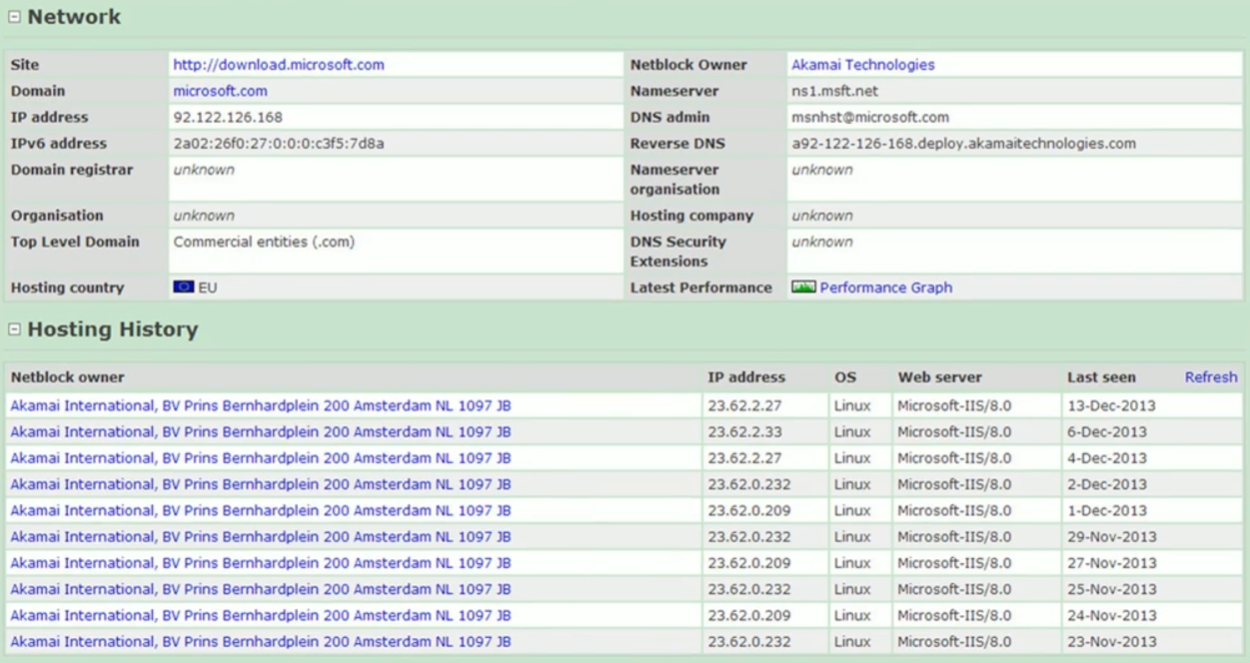Collapse the Network section
The image size is (1250, 663).
point(14,18)
